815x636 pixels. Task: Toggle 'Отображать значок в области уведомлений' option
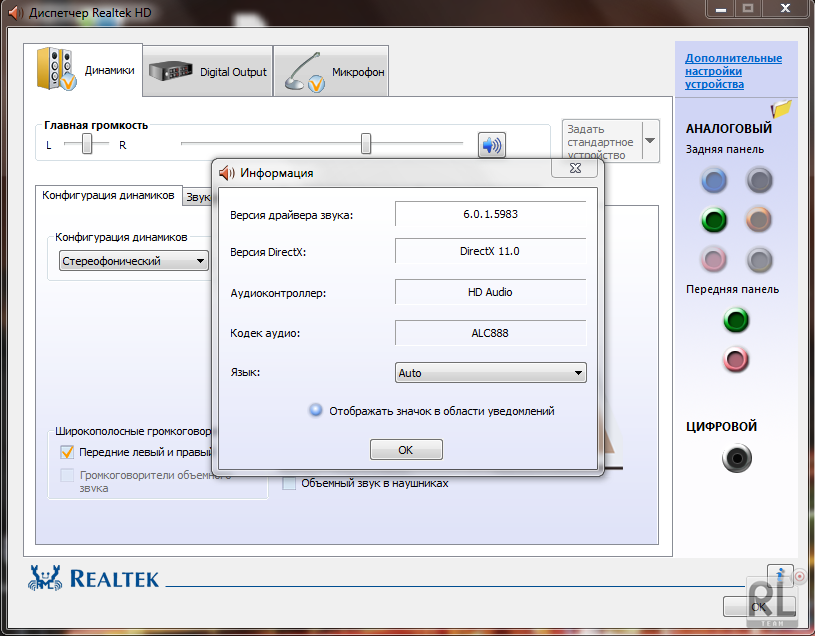tap(316, 410)
